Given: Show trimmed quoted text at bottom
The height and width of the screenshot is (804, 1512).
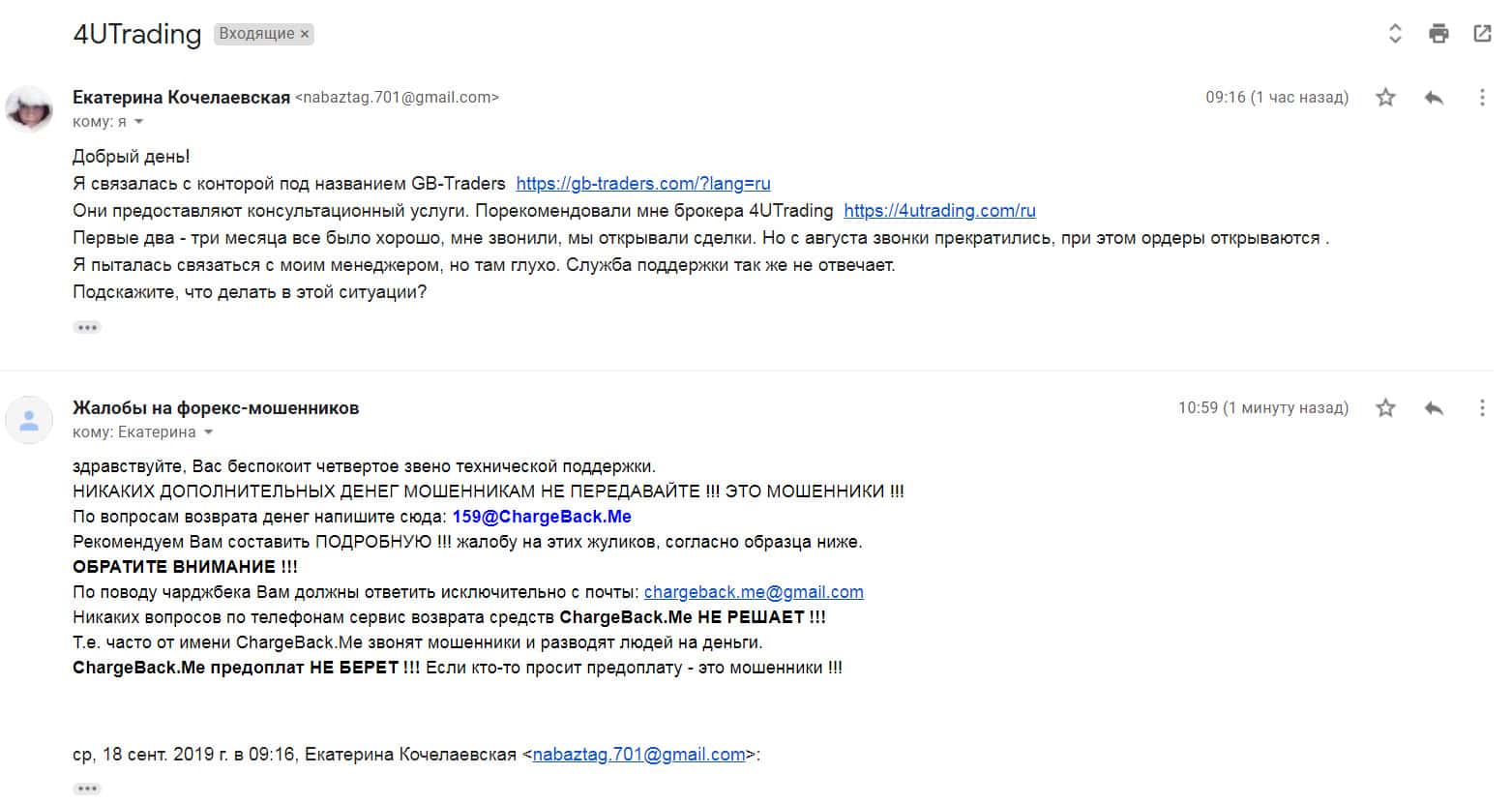Looking at the screenshot, I should point(87,789).
